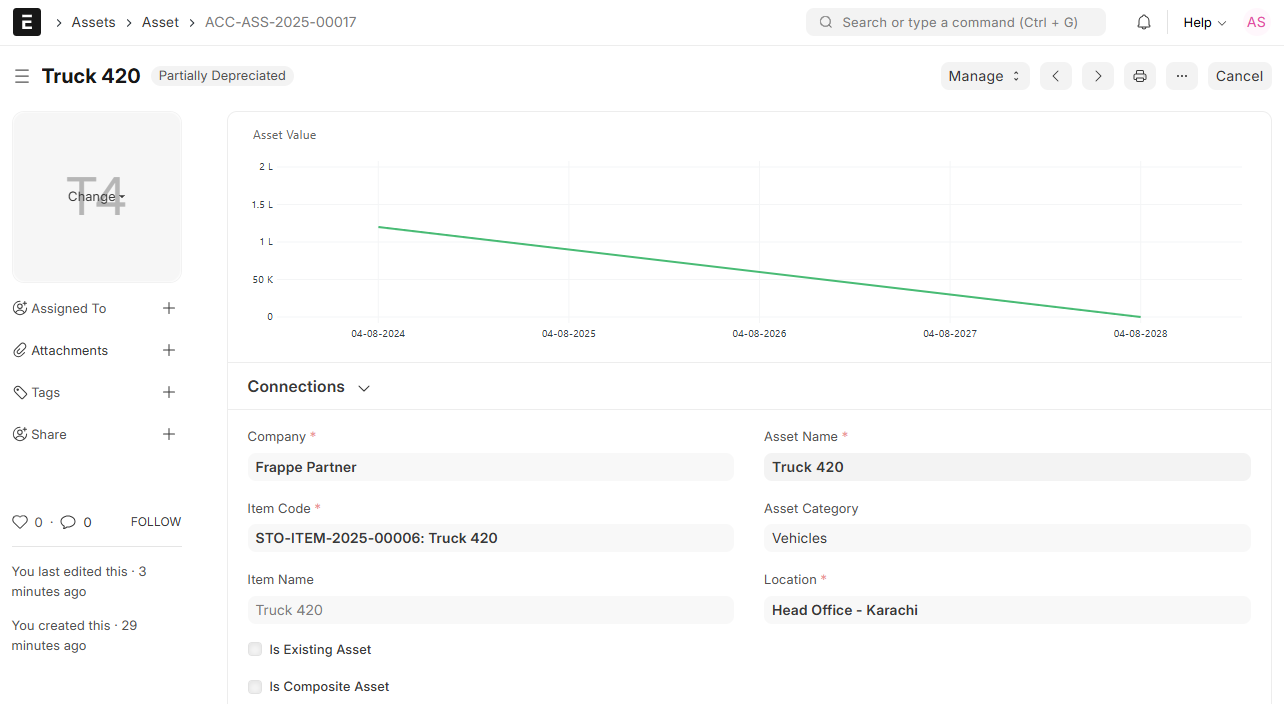Enable the Is Existing Asset checkbox
The height and width of the screenshot is (704, 1284).
pyautogui.click(x=255, y=649)
